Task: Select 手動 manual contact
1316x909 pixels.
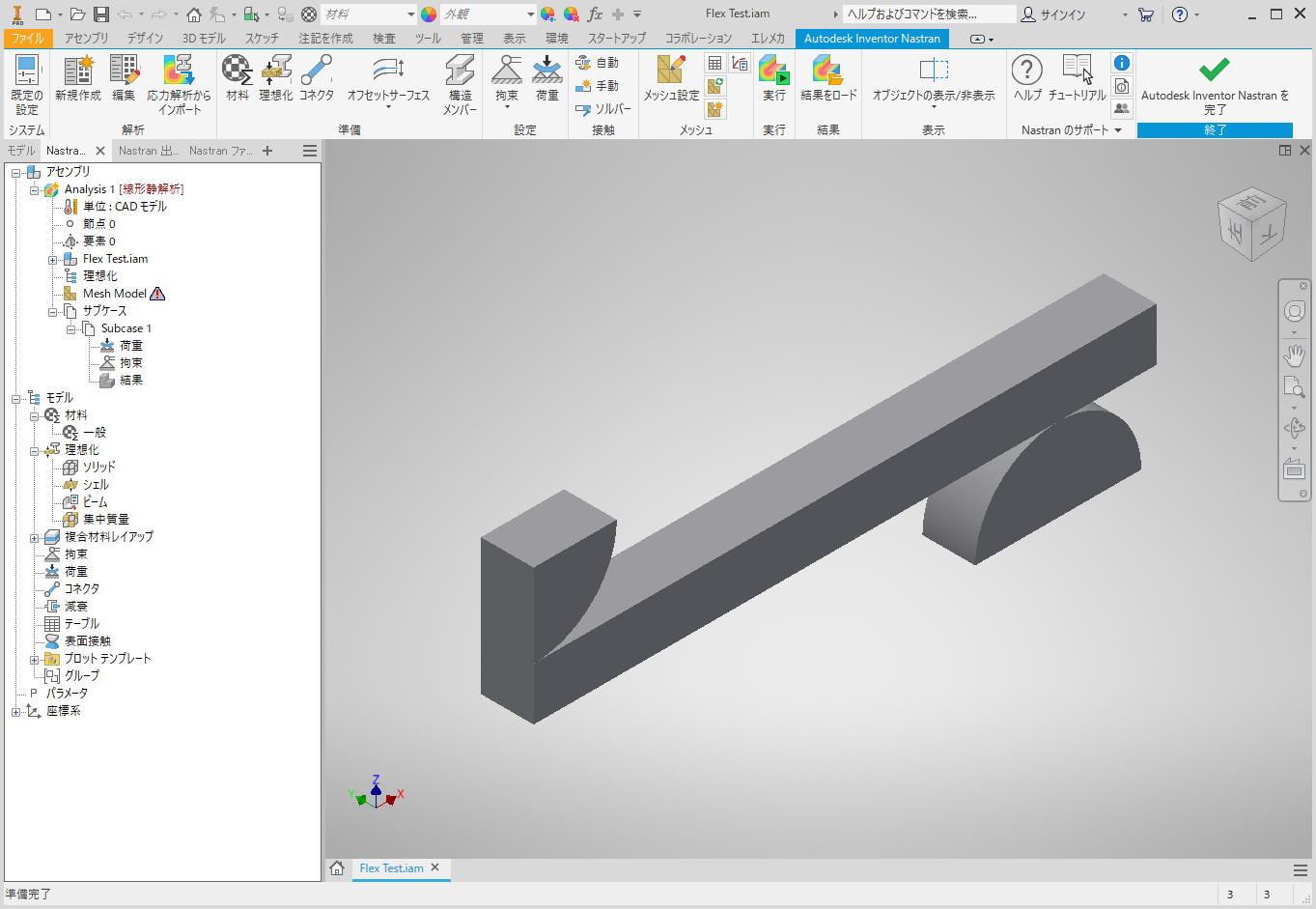Action: tap(598, 86)
